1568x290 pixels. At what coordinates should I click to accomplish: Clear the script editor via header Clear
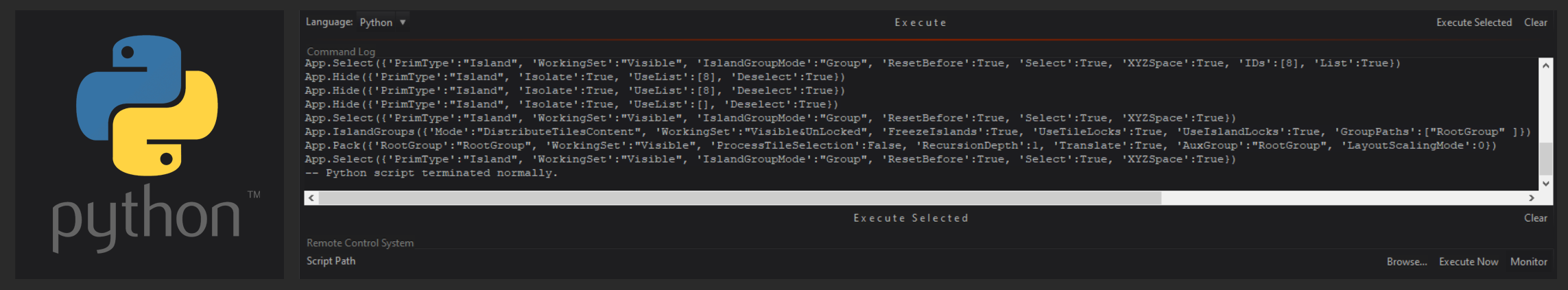(1535, 23)
